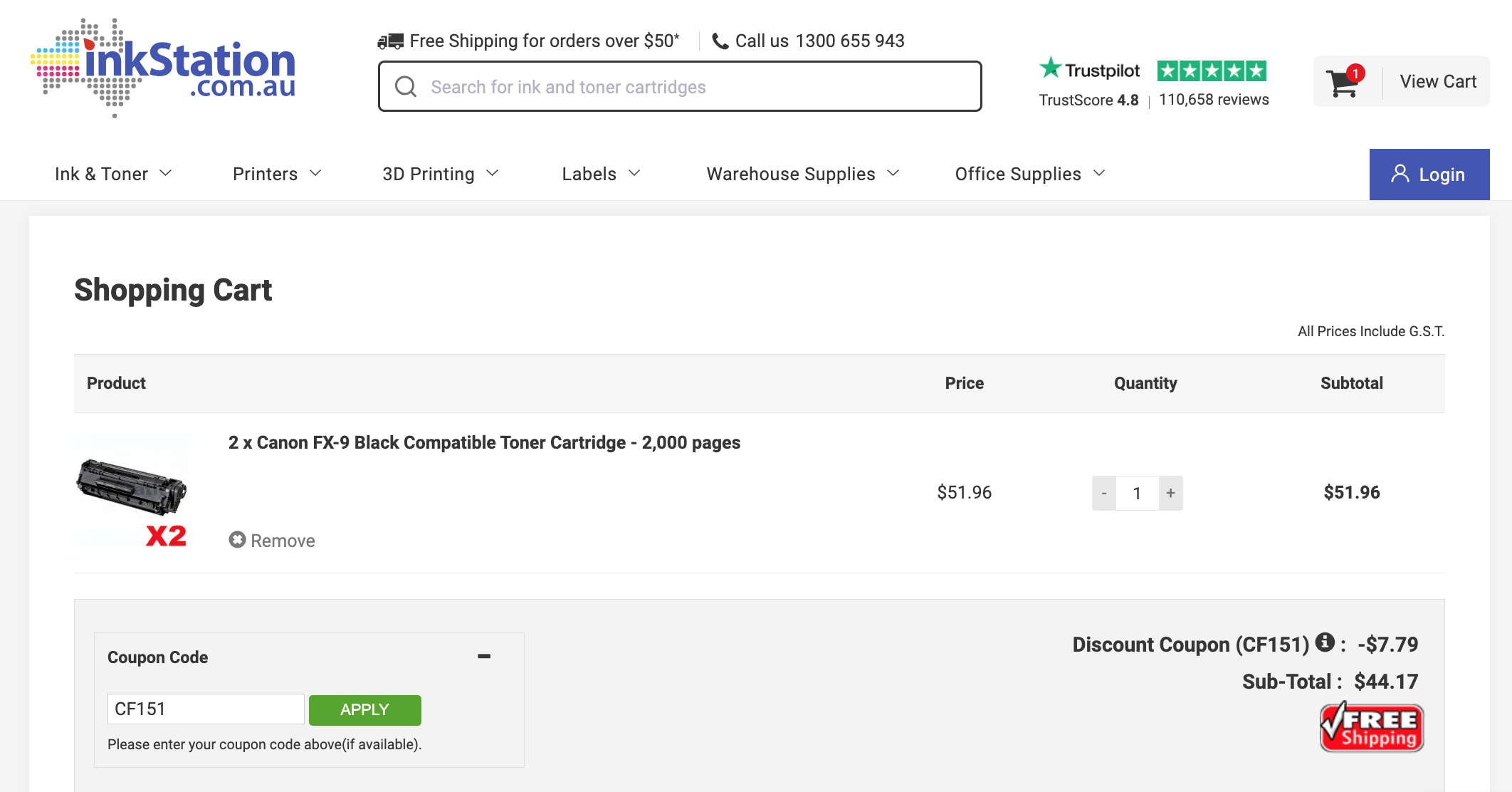Open the Printers dropdown

[277, 174]
